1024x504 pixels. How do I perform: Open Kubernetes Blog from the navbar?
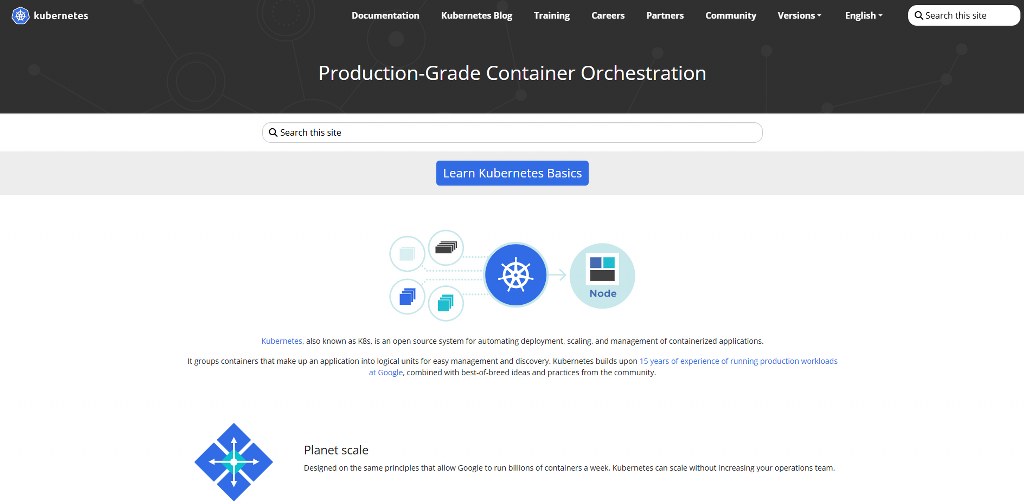477,16
